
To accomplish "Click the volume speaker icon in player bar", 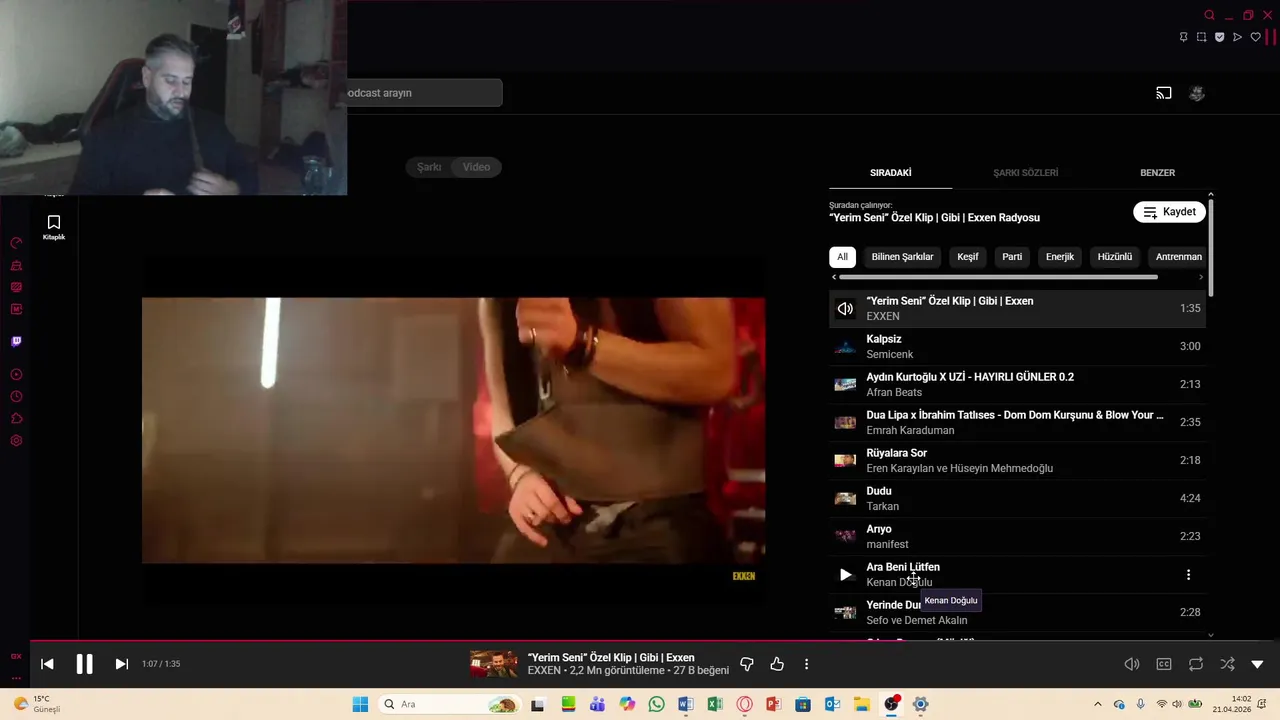I will point(1132,664).
